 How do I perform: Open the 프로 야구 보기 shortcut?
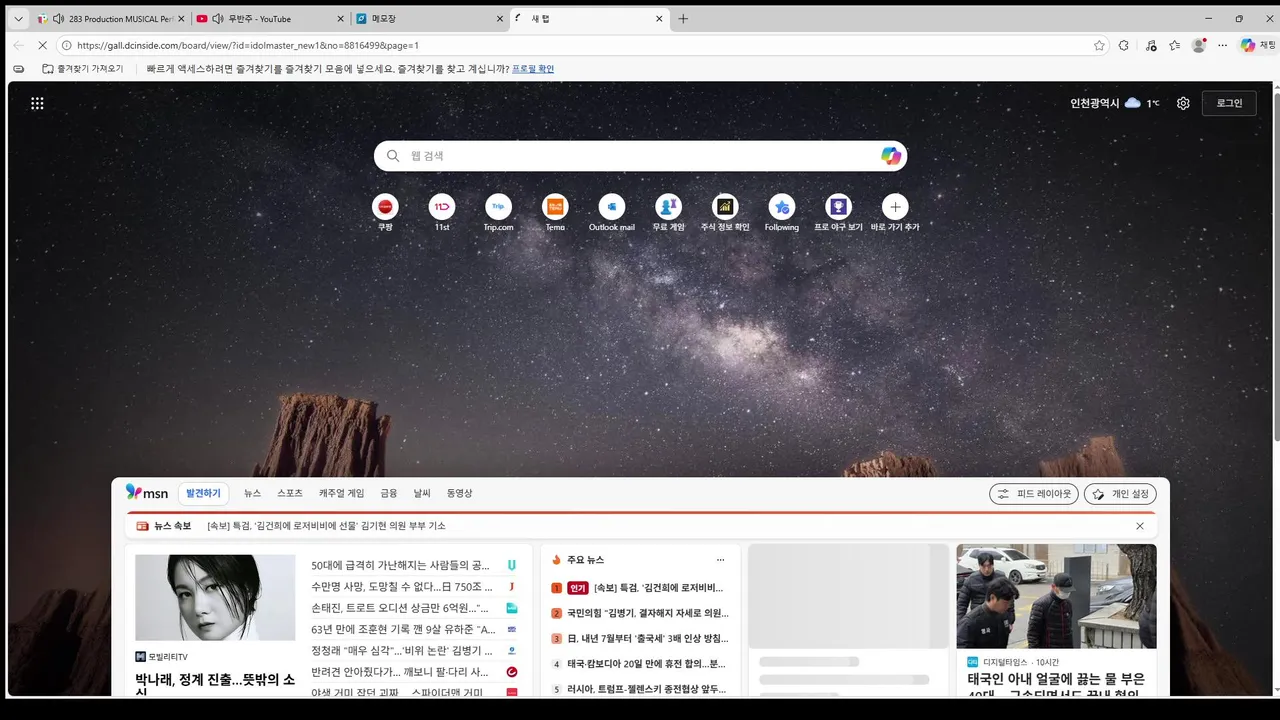click(x=838, y=213)
